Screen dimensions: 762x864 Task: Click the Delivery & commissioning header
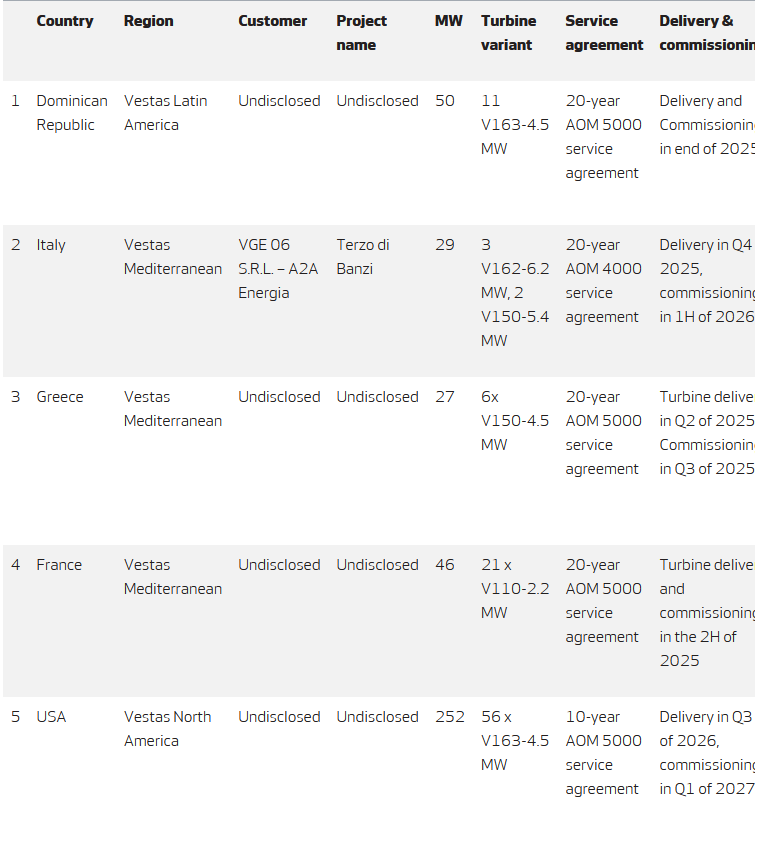click(705, 33)
